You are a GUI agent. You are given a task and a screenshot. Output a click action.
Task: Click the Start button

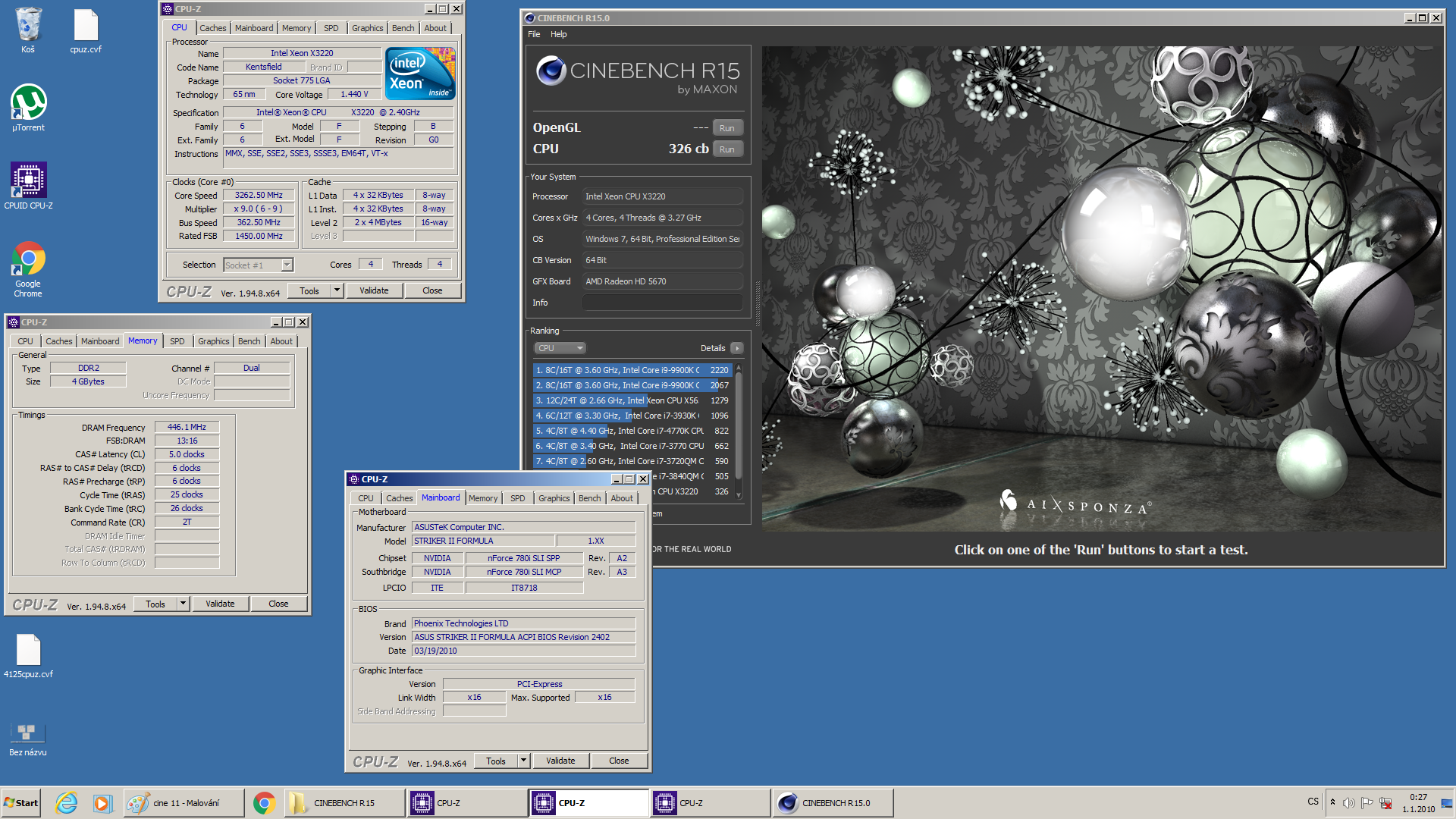[x=21, y=803]
